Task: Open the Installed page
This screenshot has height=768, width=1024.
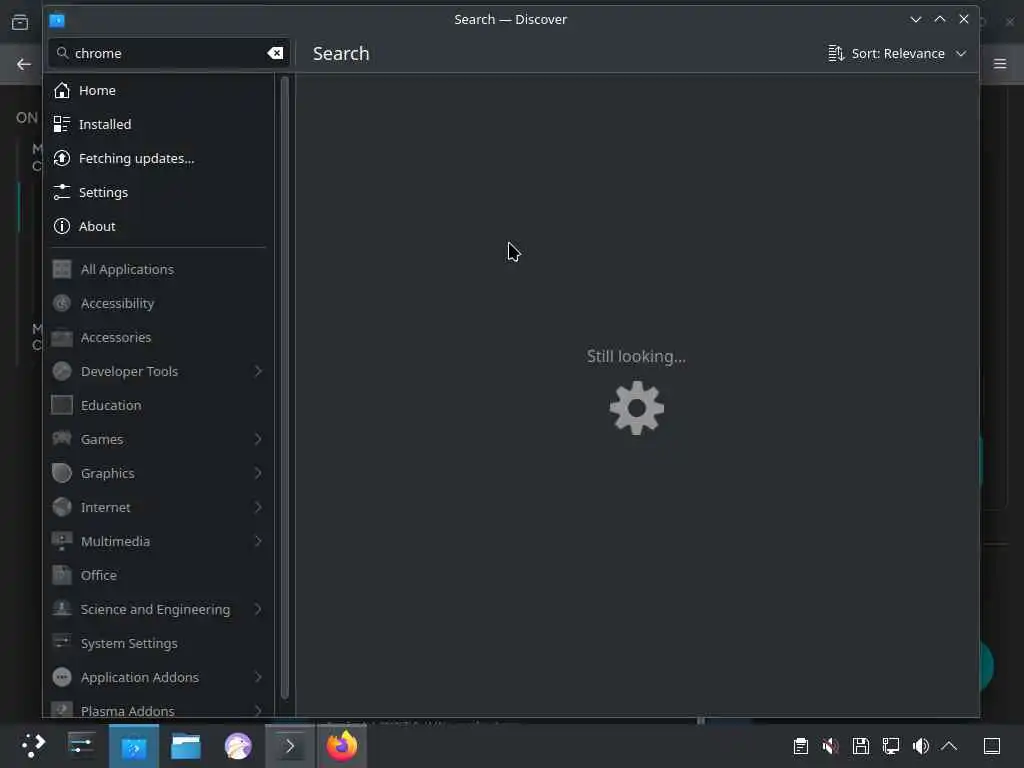Action: click(x=159, y=124)
